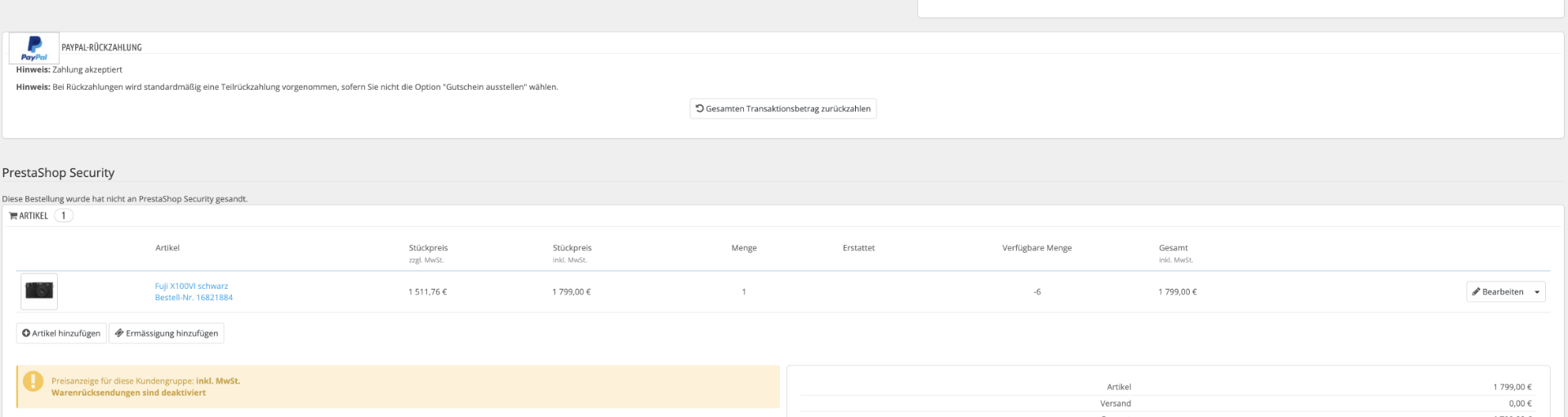Click the Gesamt value 1 799,00 € in product row
The height and width of the screenshot is (417, 1568).
(x=1178, y=292)
